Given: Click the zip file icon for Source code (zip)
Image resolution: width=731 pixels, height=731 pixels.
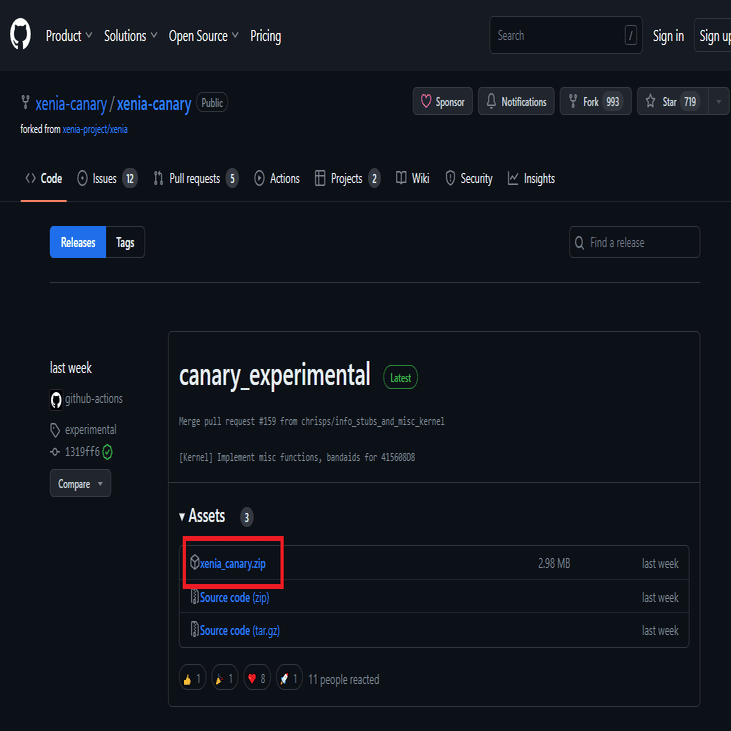Looking at the screenshot, I should (194, 596).
